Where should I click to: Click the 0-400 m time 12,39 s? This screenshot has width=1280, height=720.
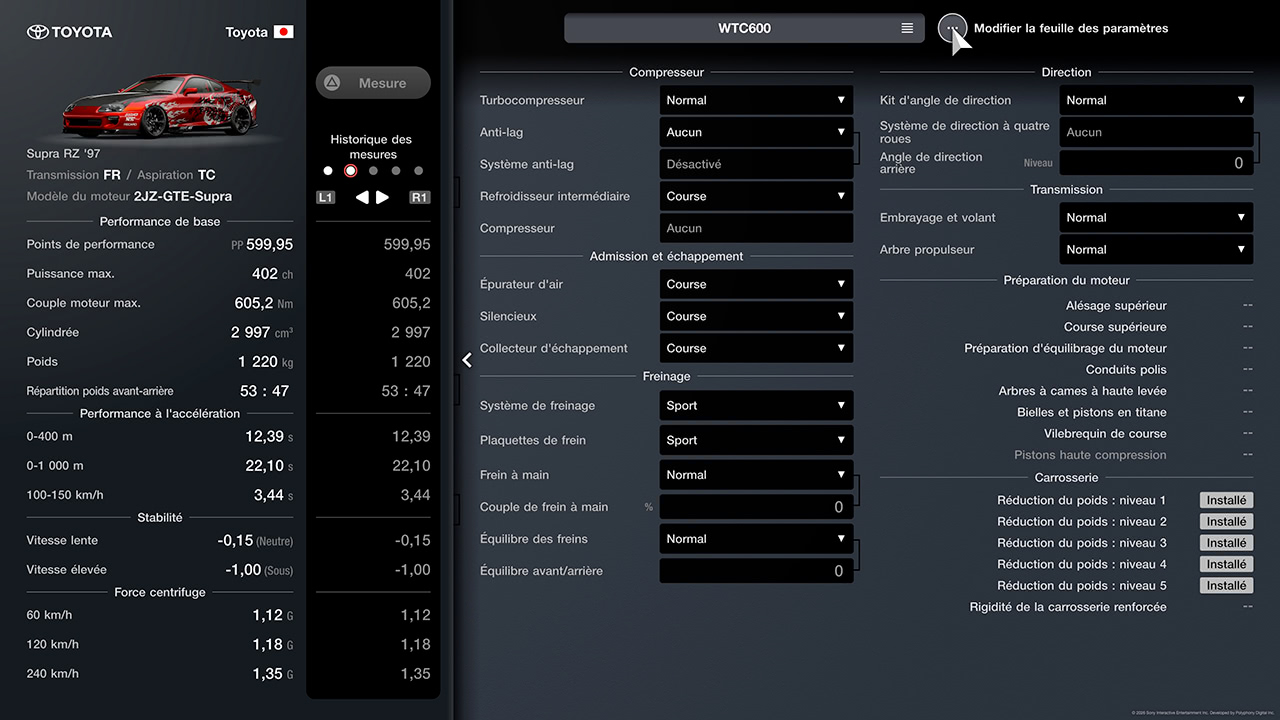click(x=269, y=436)
